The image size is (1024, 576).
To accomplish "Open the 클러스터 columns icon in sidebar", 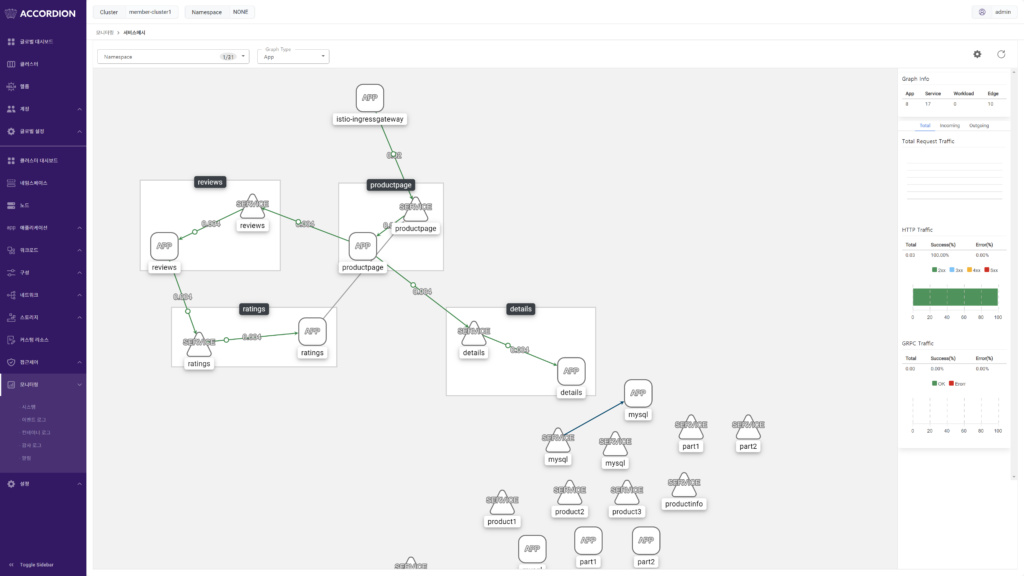I will [x=11, y=64].
